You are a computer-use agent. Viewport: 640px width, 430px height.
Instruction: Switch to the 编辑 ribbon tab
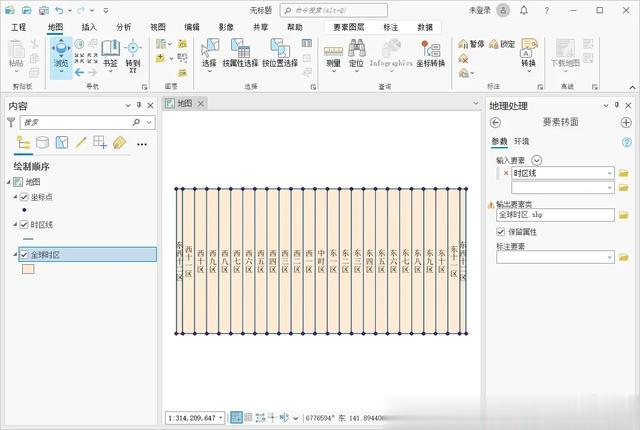pyautogui.click(x=192, y=27)
